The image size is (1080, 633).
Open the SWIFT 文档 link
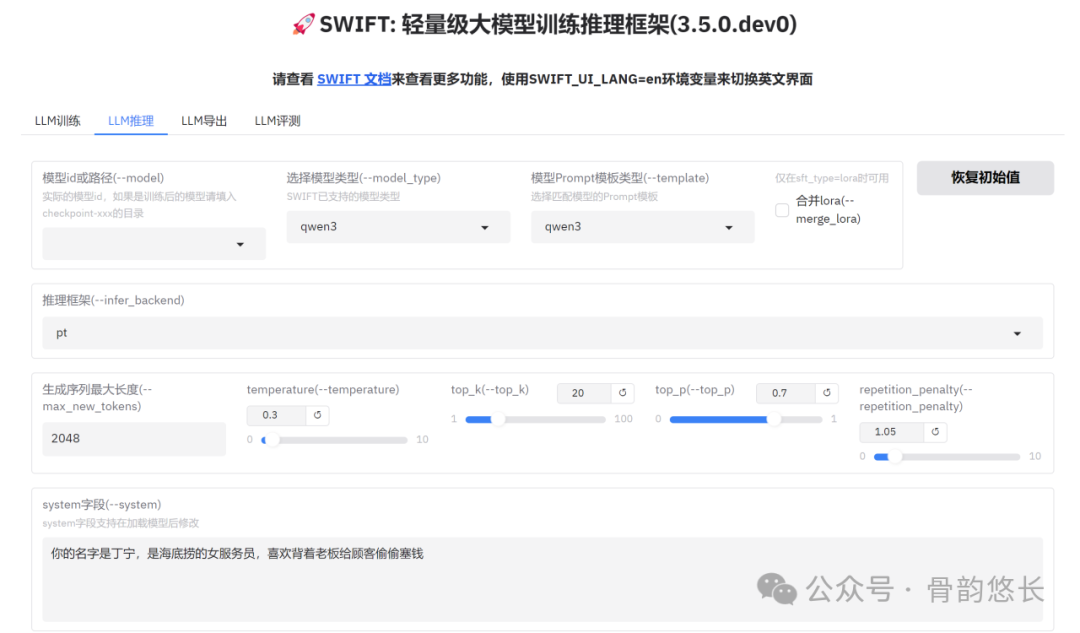coord(354,79)
